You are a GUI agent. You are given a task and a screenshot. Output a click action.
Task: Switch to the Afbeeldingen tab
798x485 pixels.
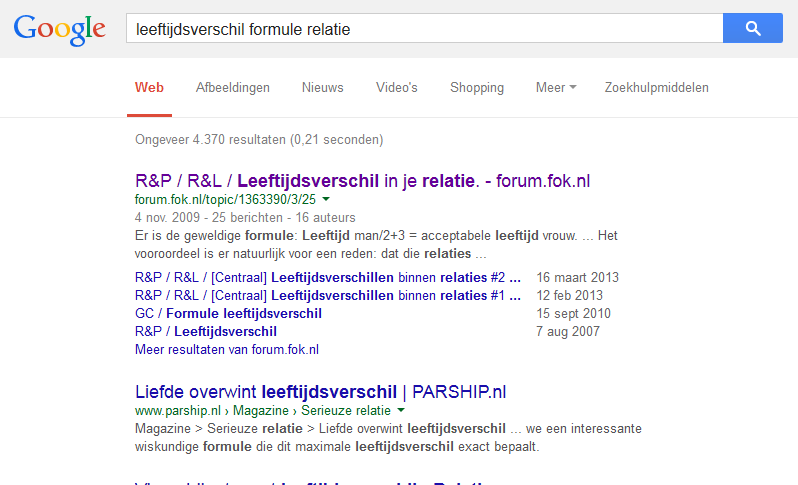click(x=233, y=88)
